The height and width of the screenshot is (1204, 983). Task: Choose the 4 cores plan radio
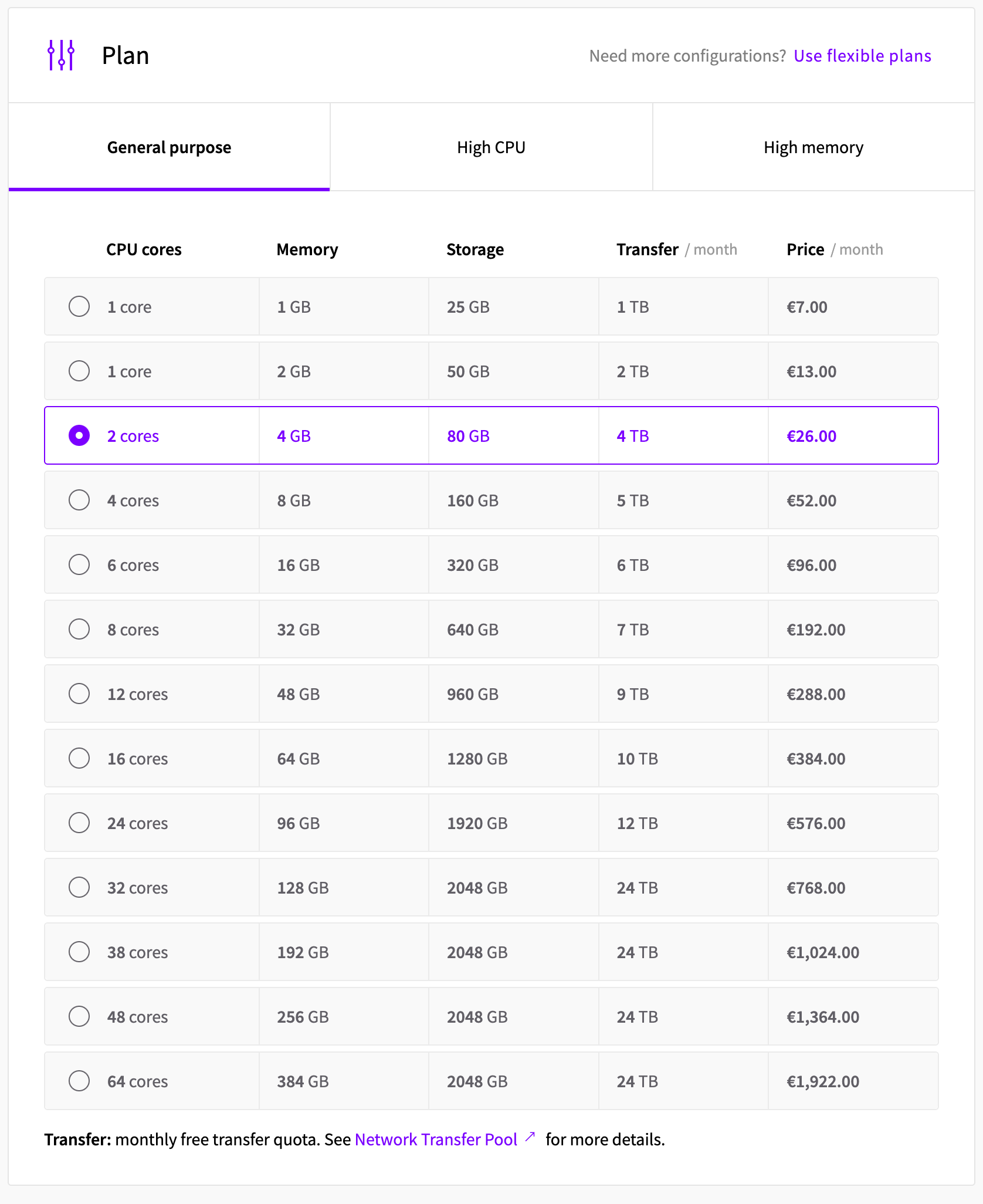point(79,500)
